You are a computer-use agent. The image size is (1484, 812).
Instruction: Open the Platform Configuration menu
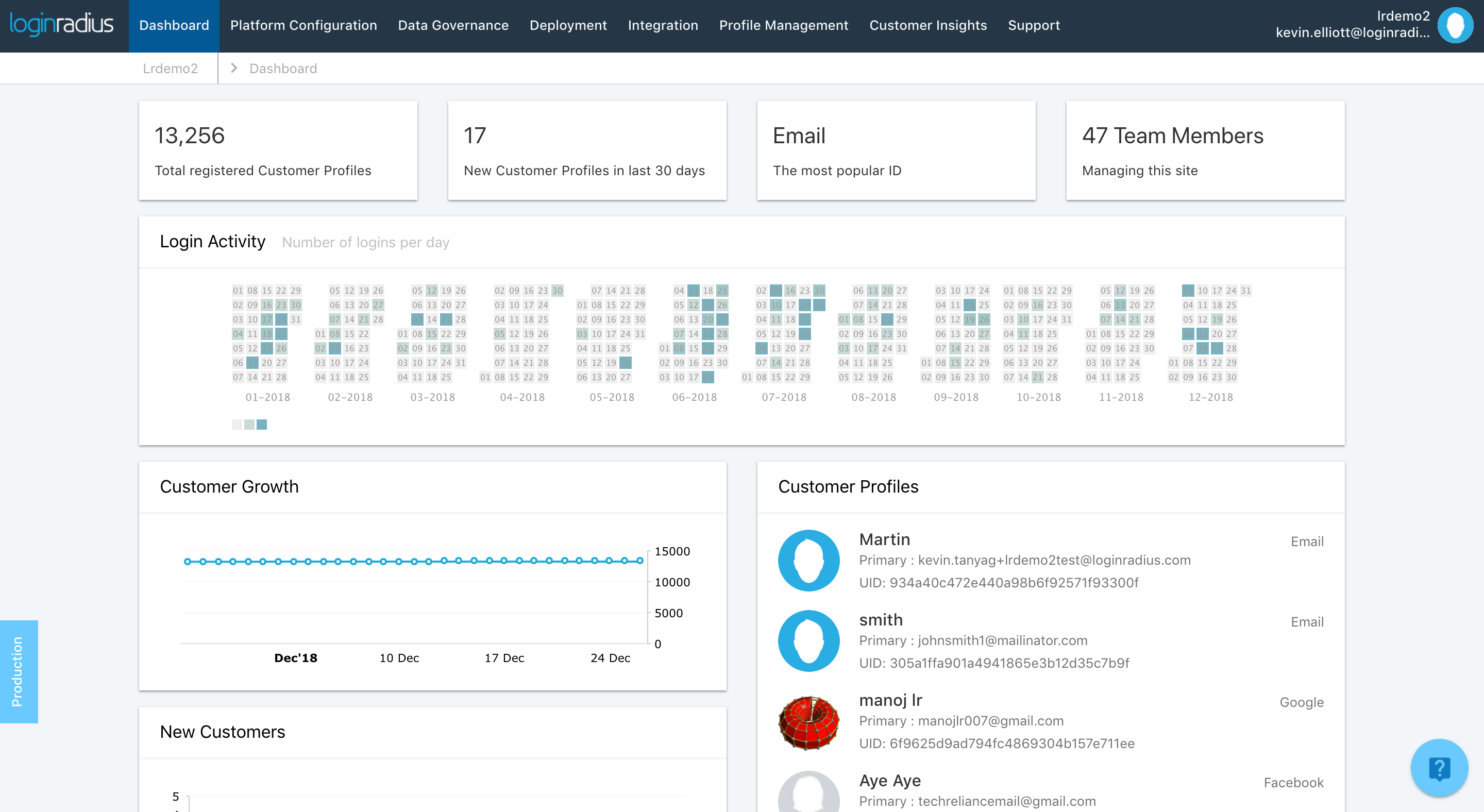point(303,25)
